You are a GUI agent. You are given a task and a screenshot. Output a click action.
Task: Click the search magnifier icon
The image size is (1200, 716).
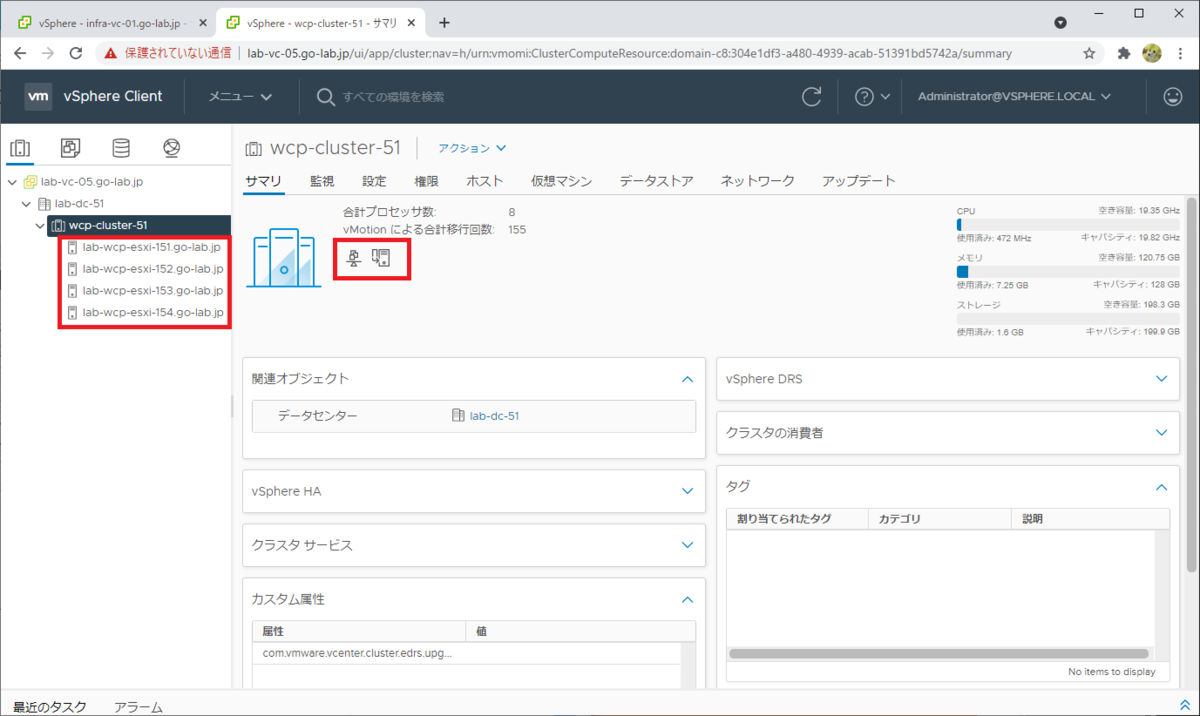[325, 97]
